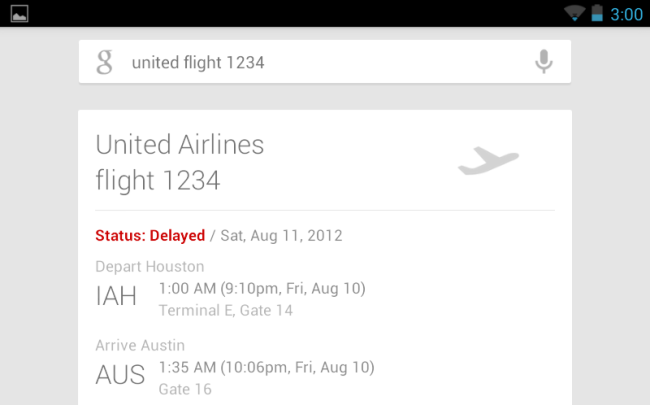Tap the airplane icon on flight card

pyautogui.click(x=488, y=161)
